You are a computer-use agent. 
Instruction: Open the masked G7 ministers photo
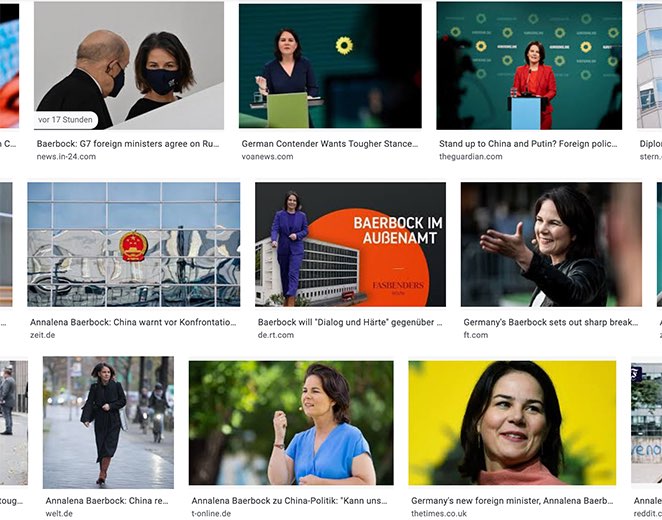[x=129, y=65]
